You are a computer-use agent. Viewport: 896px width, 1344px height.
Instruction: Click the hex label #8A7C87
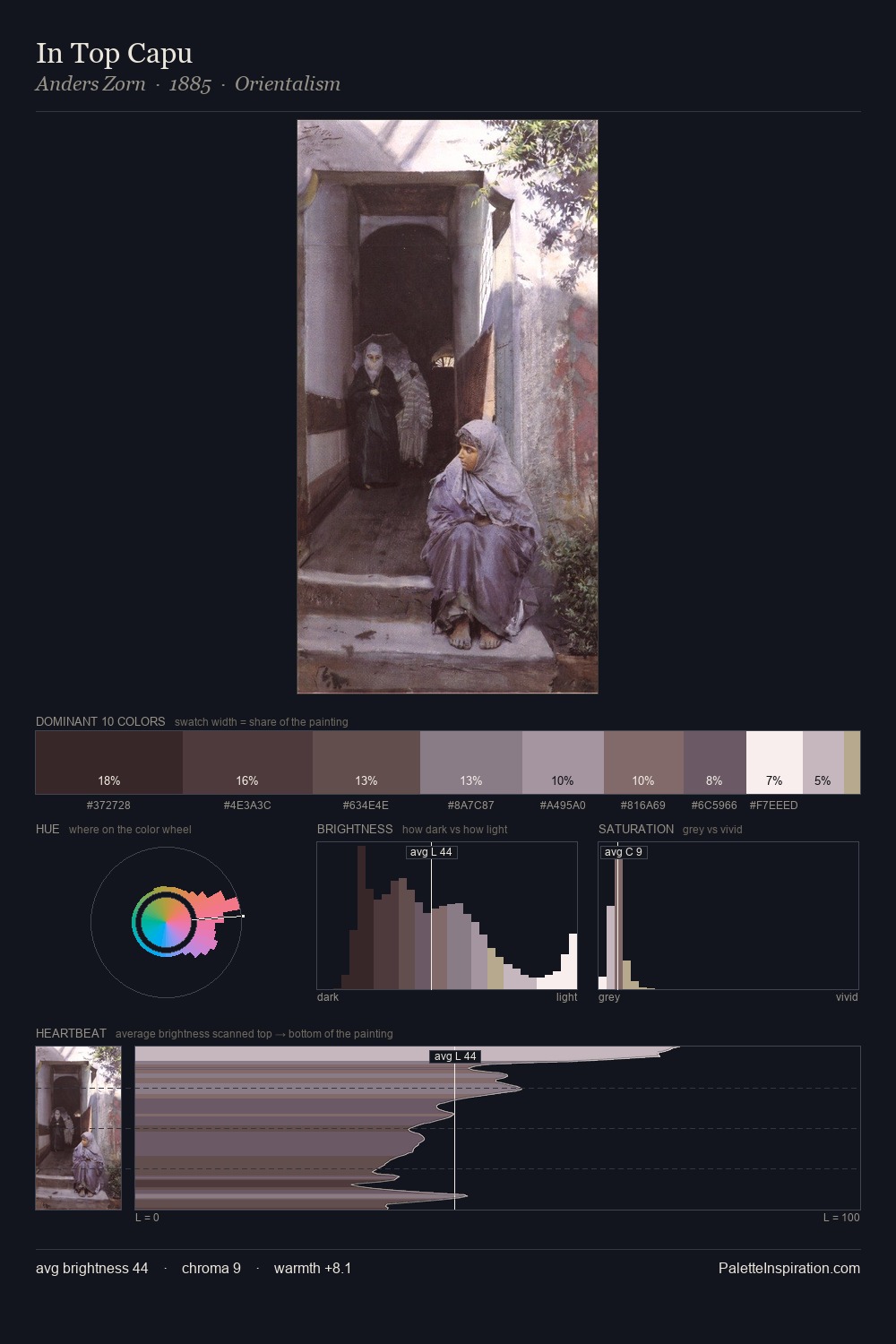470,806
